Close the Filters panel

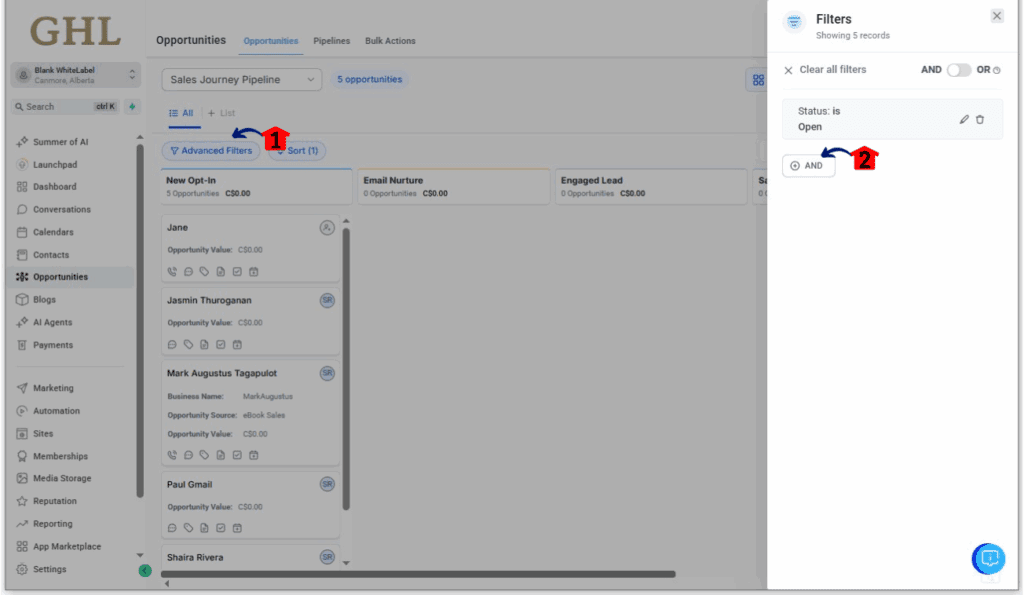click(x=997, y=16)
